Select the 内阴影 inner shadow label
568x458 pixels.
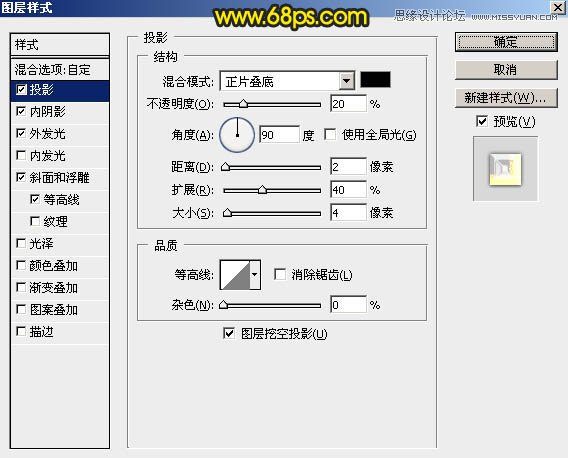click(47, 112)
